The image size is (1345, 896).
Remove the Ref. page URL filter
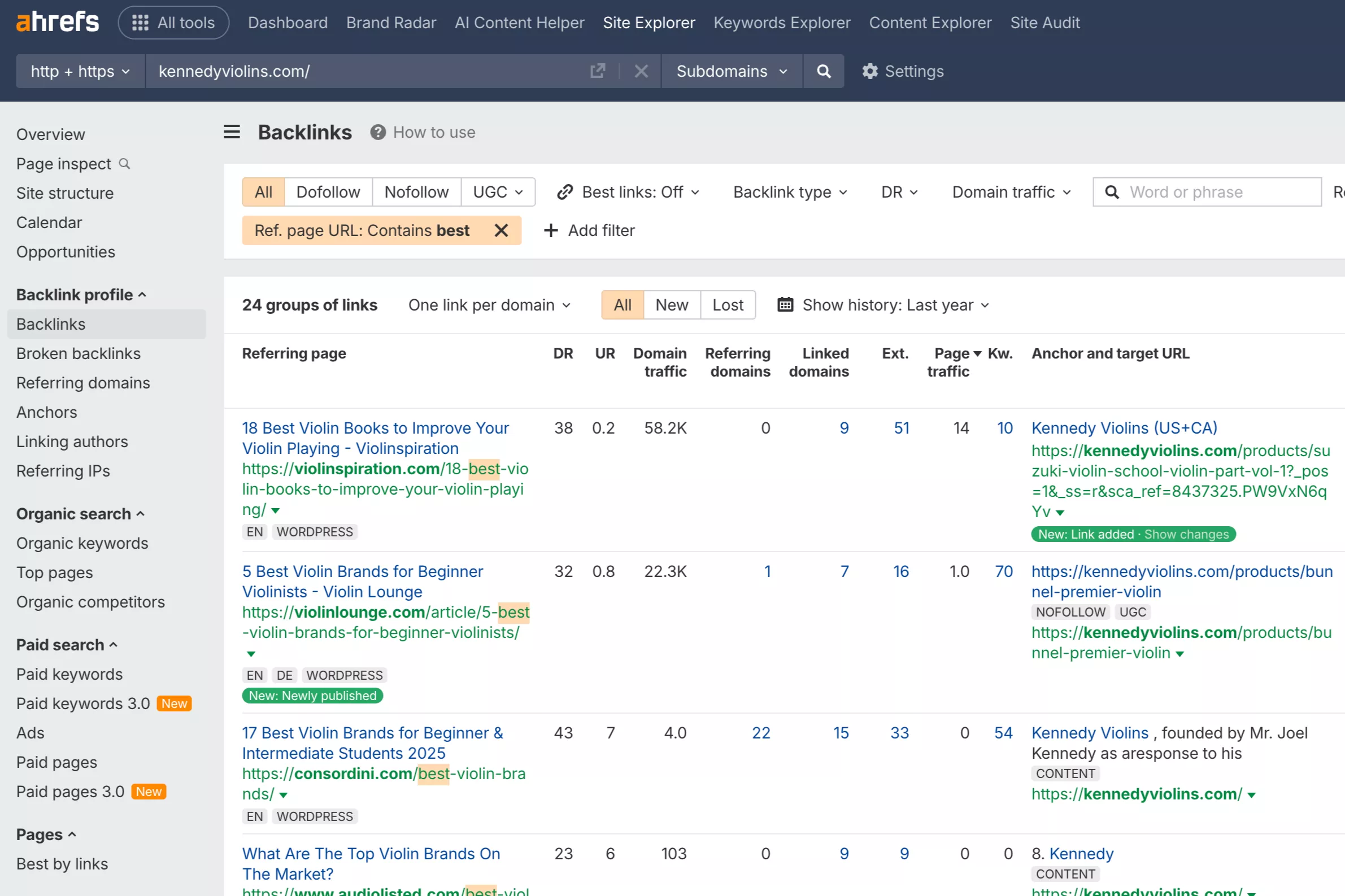click(x=500, y=230)
